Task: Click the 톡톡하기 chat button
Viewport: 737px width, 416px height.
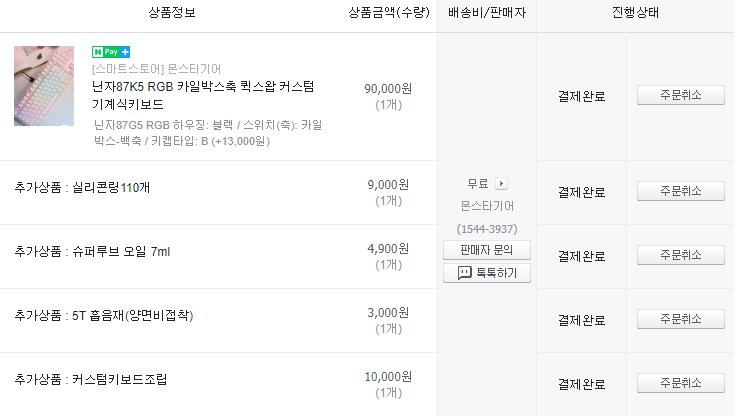Action: (486, 273)
